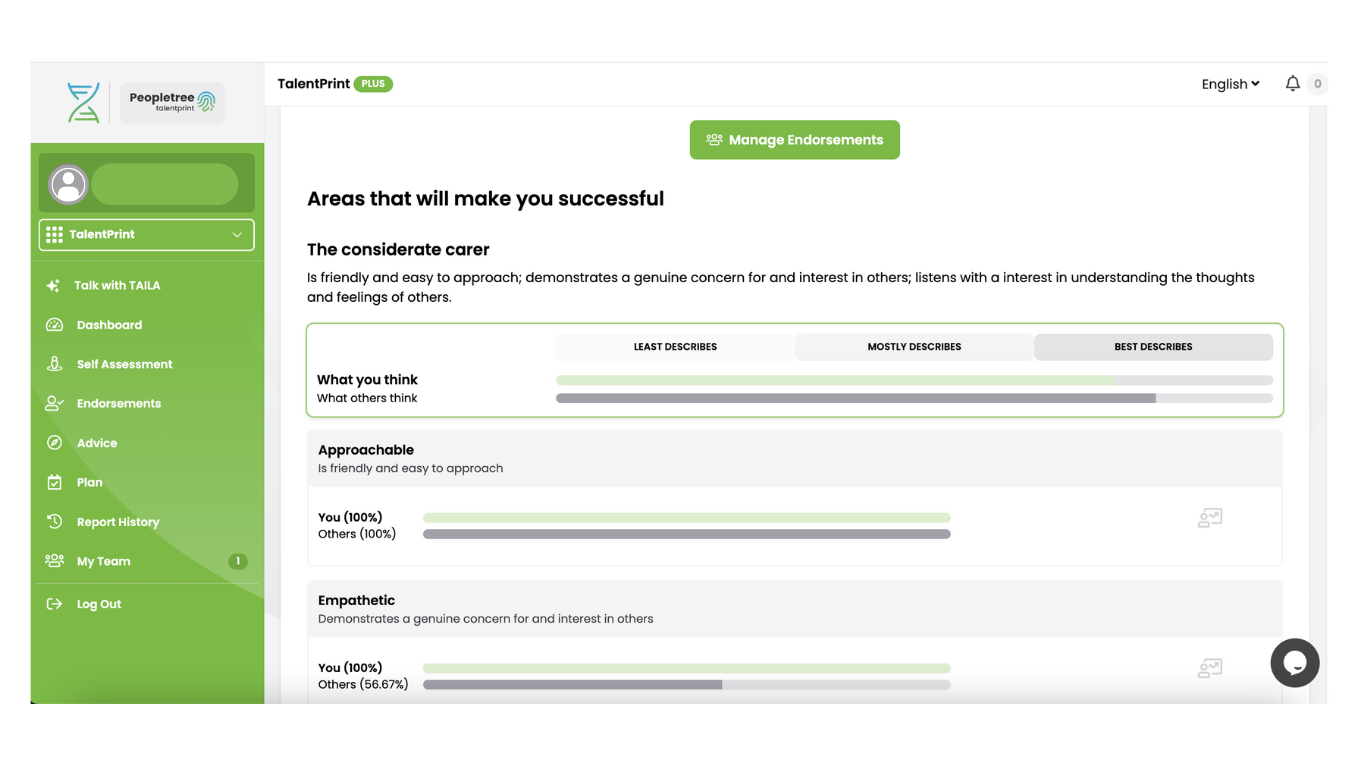This screenshot has height=768, width=1366.
Task: Open the English language dropdown
Action: (x=1229, y=84)
